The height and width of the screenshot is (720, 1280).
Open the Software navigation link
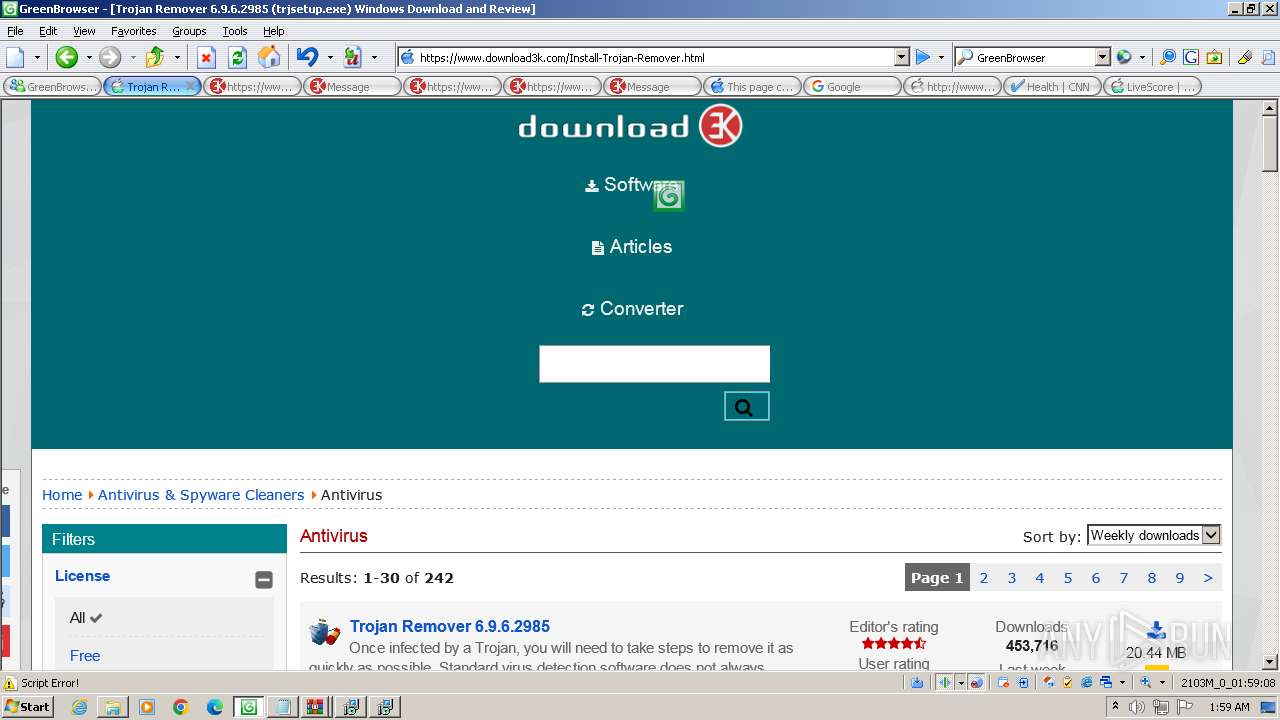pyautogui.click(x=632, y=185)
